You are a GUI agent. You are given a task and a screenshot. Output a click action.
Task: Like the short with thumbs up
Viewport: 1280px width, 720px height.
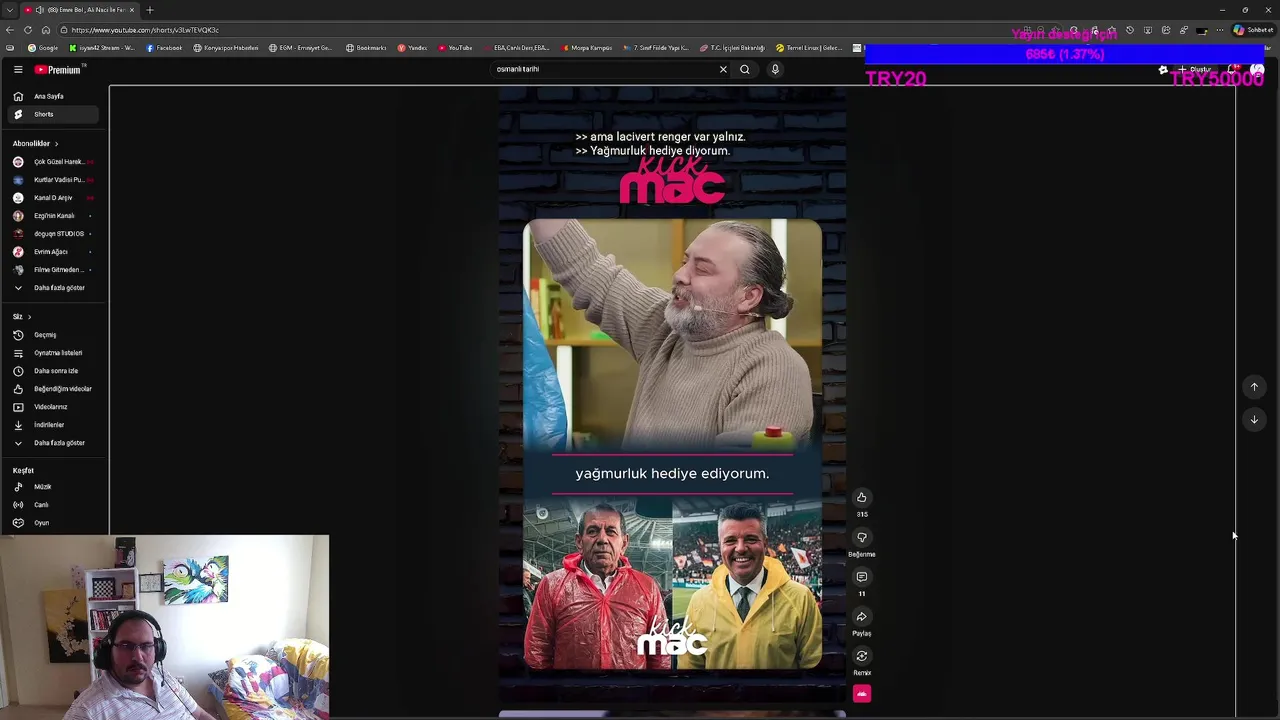[x=862, y=497]
